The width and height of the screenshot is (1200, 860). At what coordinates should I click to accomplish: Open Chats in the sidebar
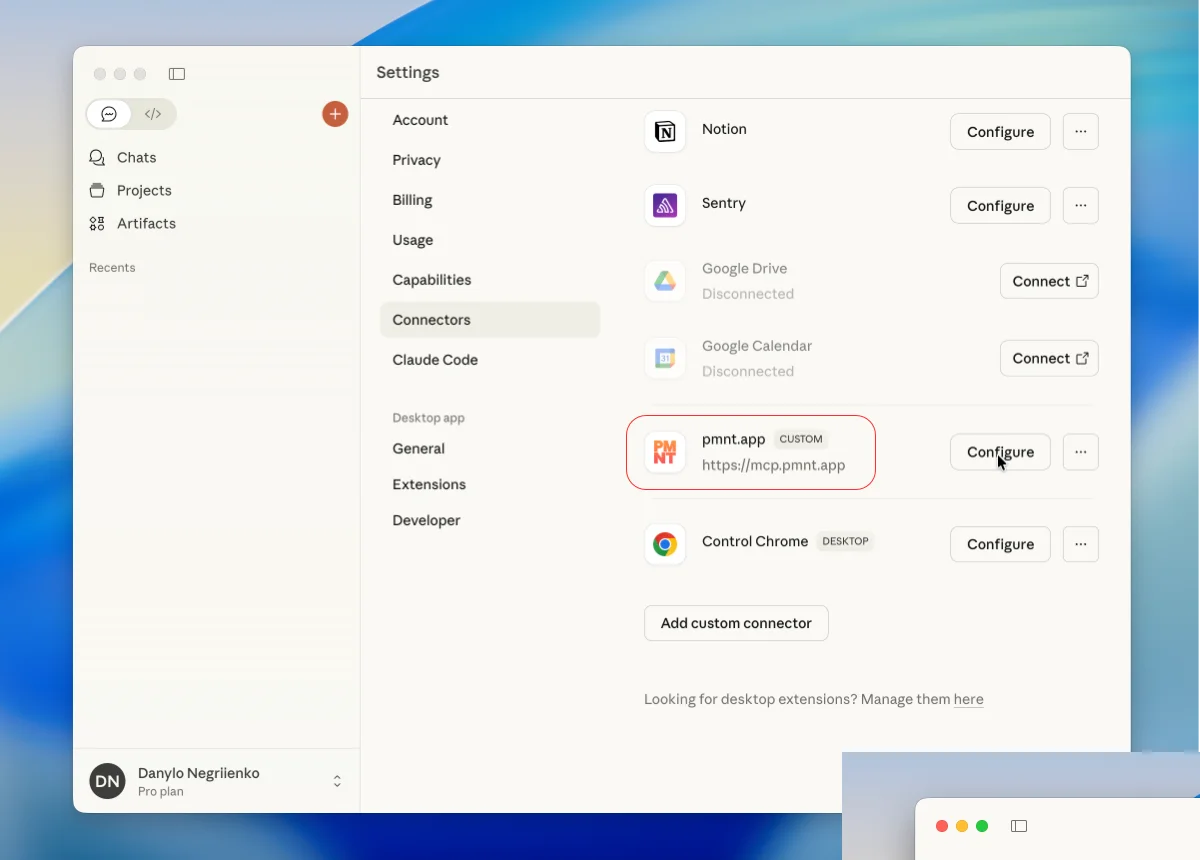click(136, 158)
